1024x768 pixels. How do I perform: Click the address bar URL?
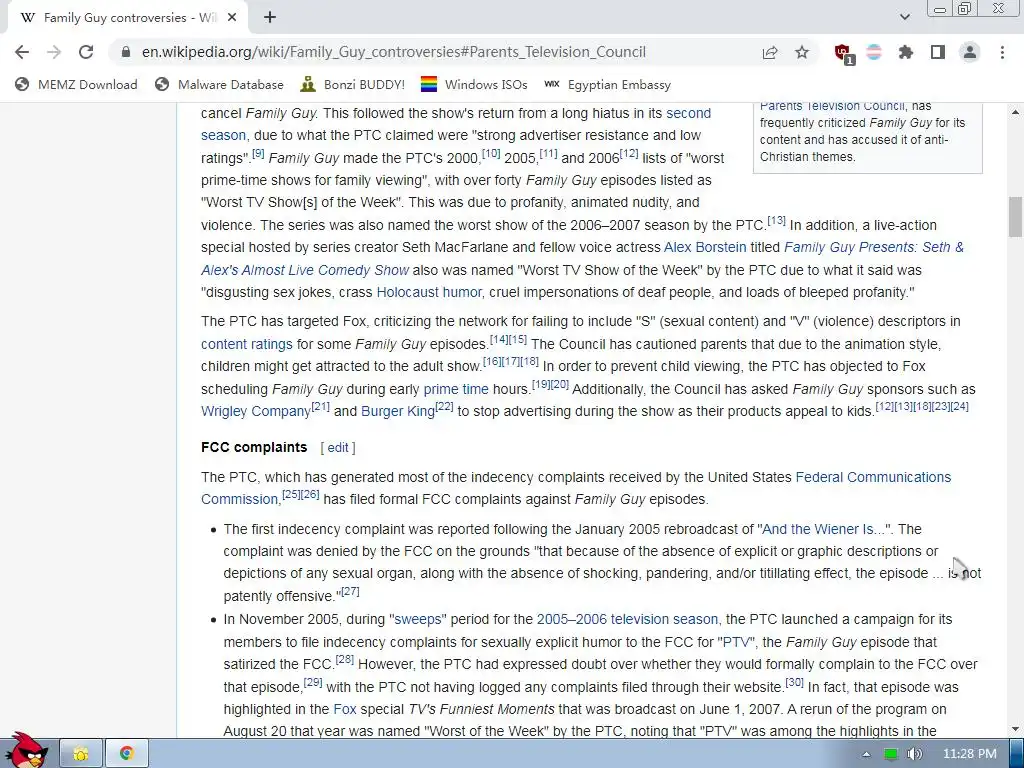pos(394,52)
